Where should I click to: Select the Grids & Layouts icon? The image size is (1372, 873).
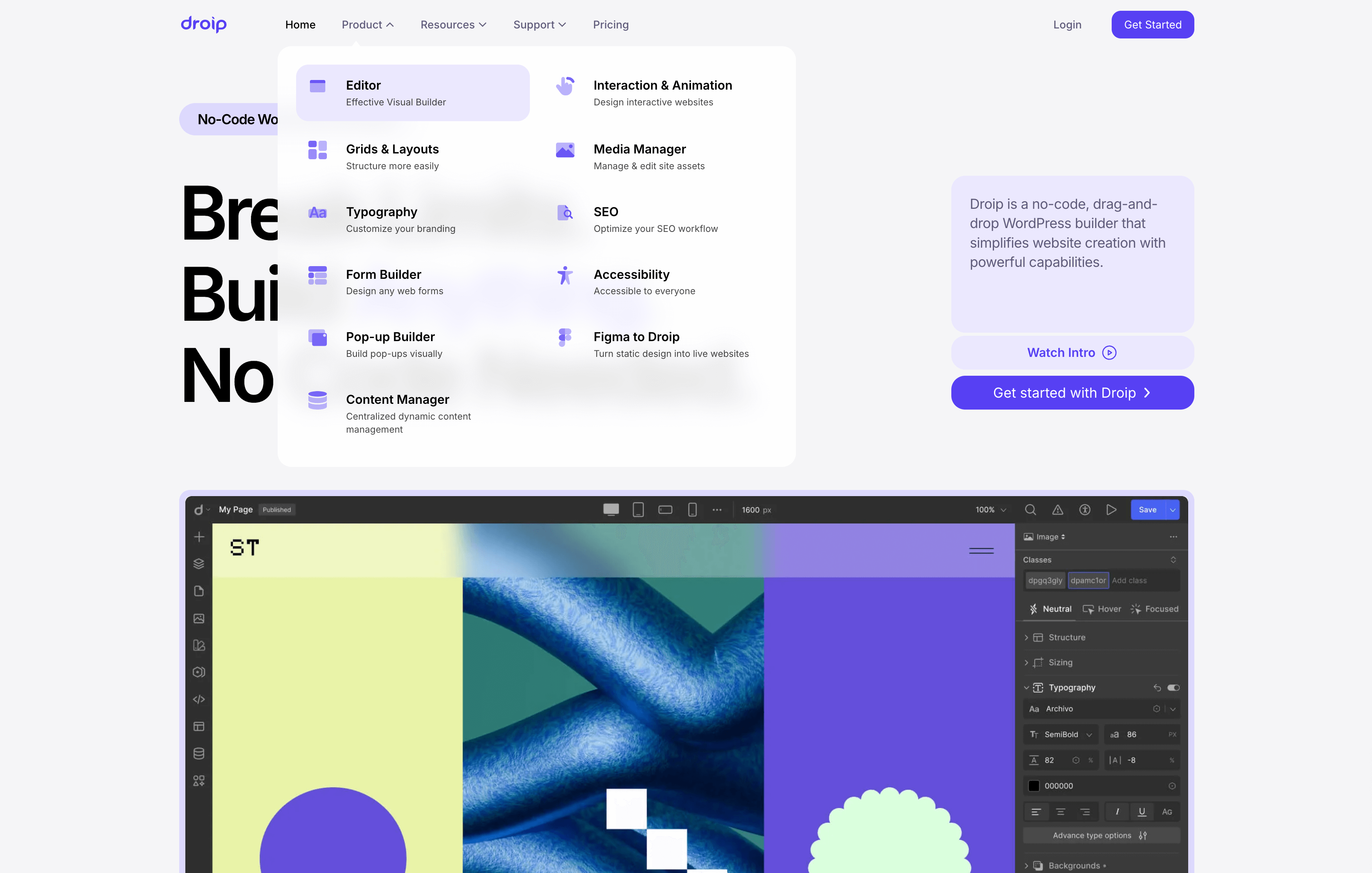coord(317,150)
